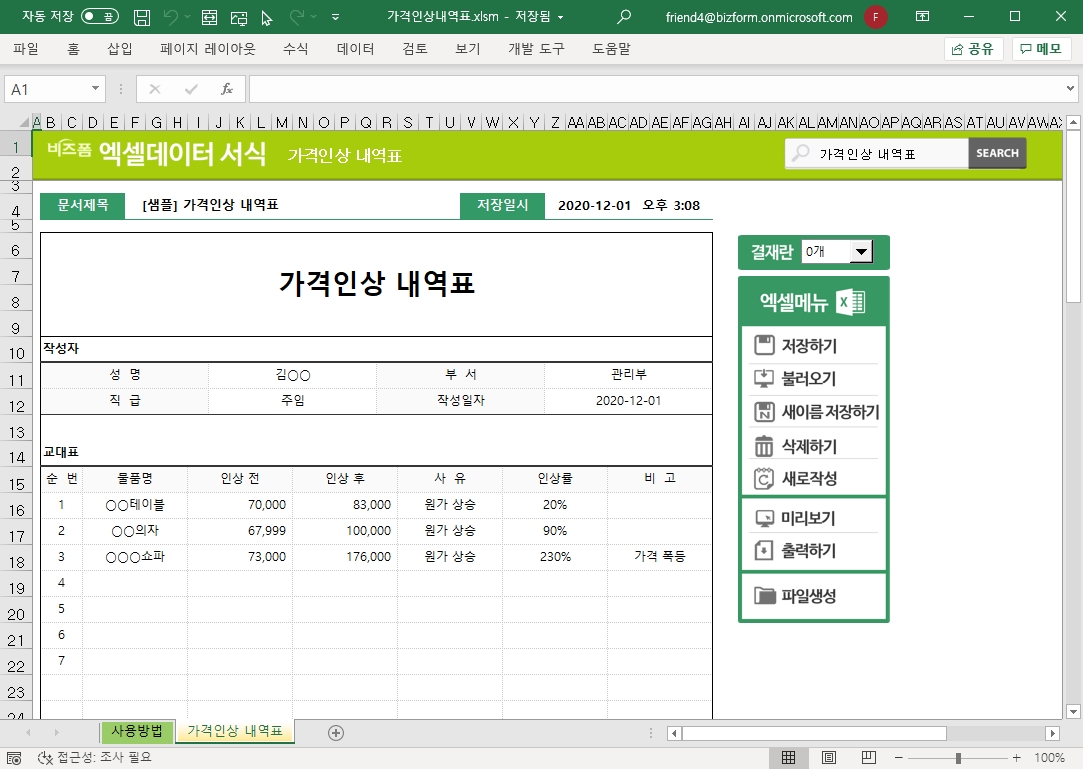Click the add new sheet plus icon
1083x769 pixels.
[x=336, y=732]
